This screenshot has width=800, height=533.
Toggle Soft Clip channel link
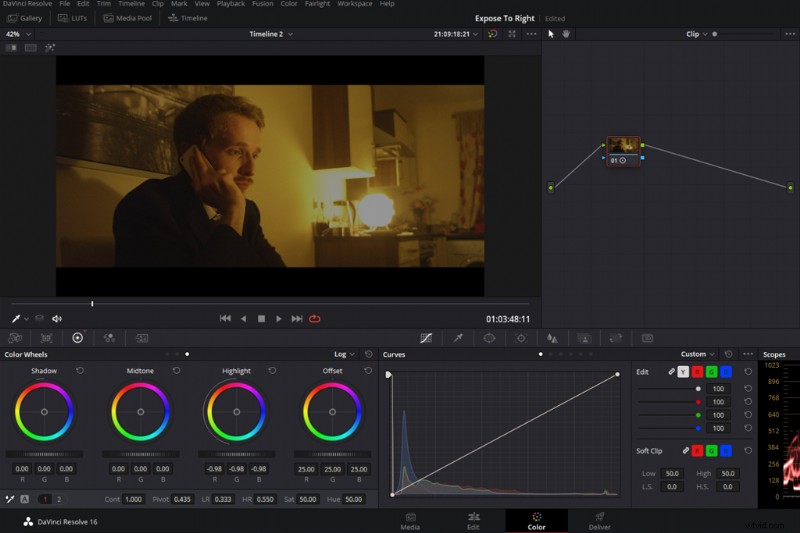point(686,451)
